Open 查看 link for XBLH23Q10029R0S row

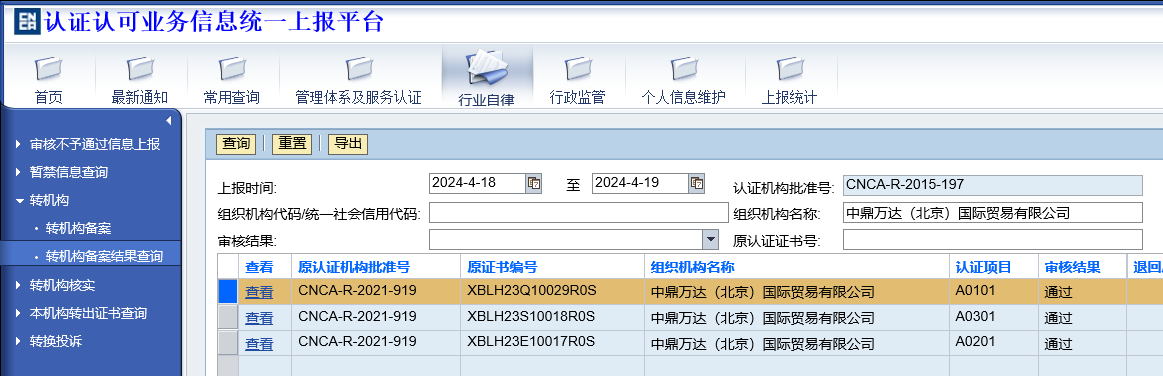259,293
